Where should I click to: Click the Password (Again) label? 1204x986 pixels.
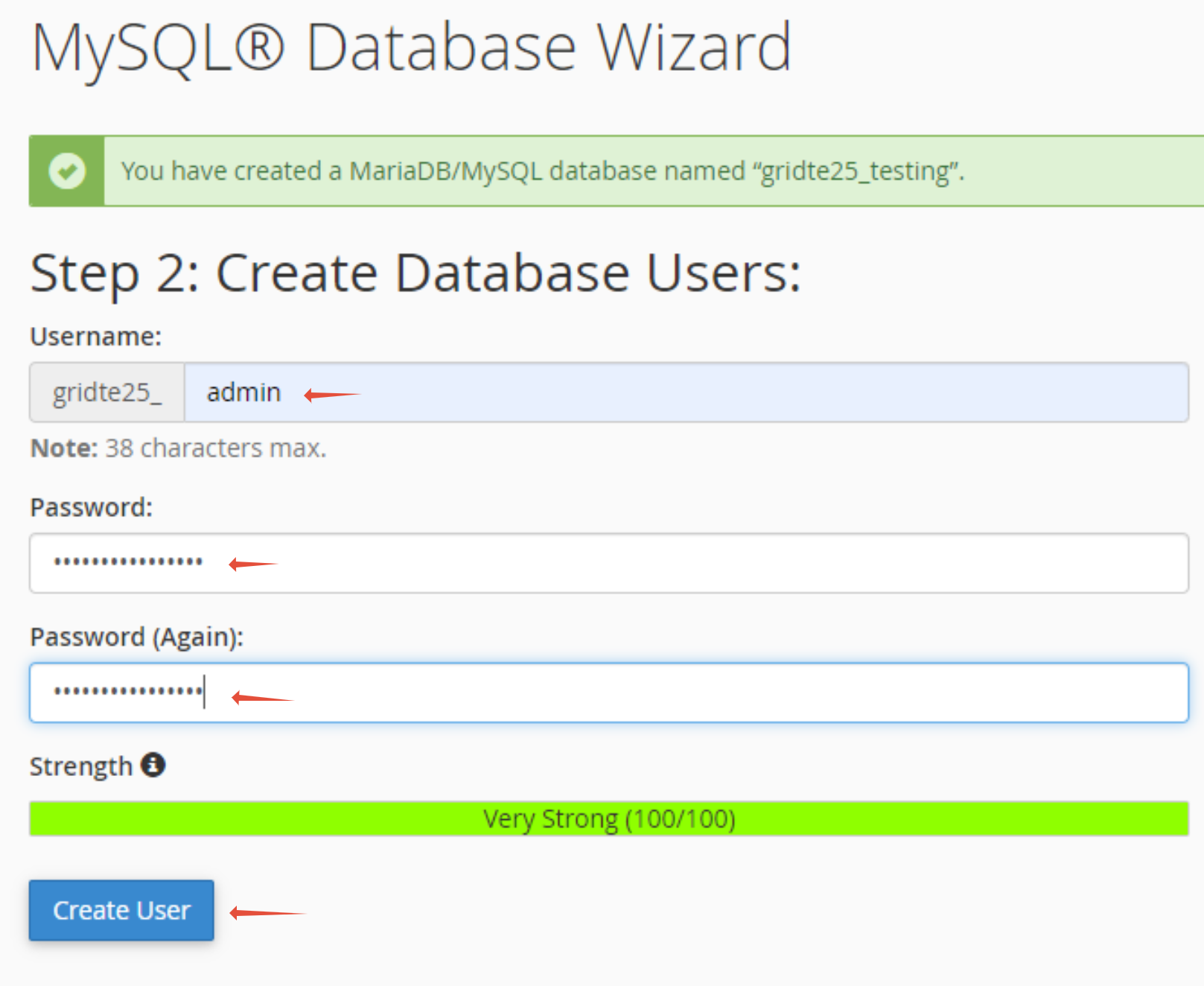(x=136, y=637)
